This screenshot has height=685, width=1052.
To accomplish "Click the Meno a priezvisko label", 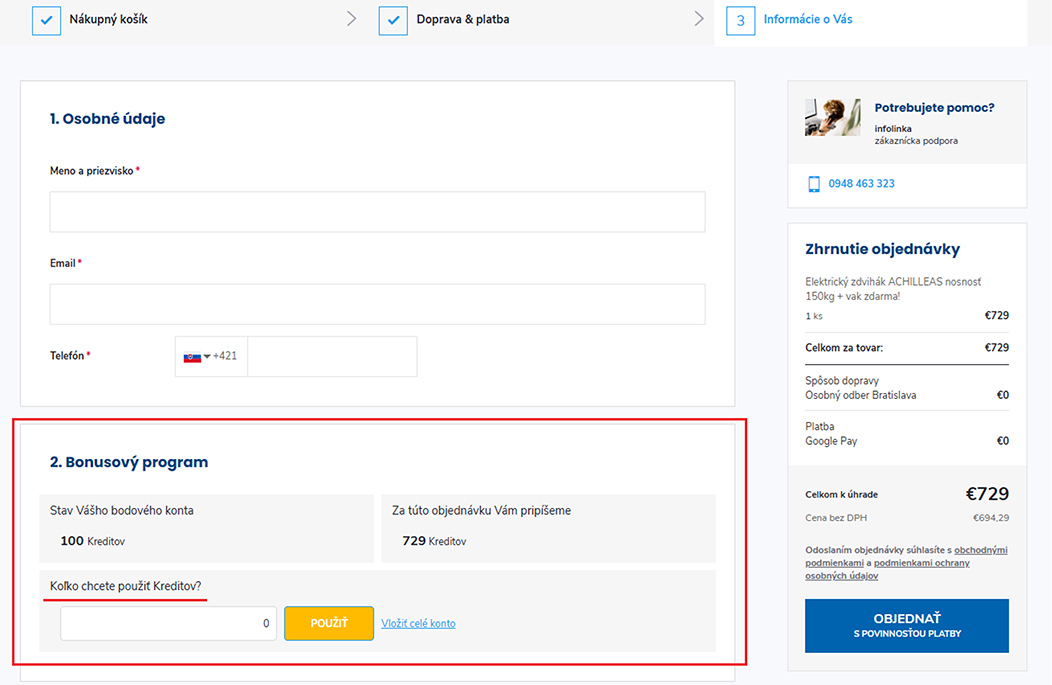I will [91, 171].
